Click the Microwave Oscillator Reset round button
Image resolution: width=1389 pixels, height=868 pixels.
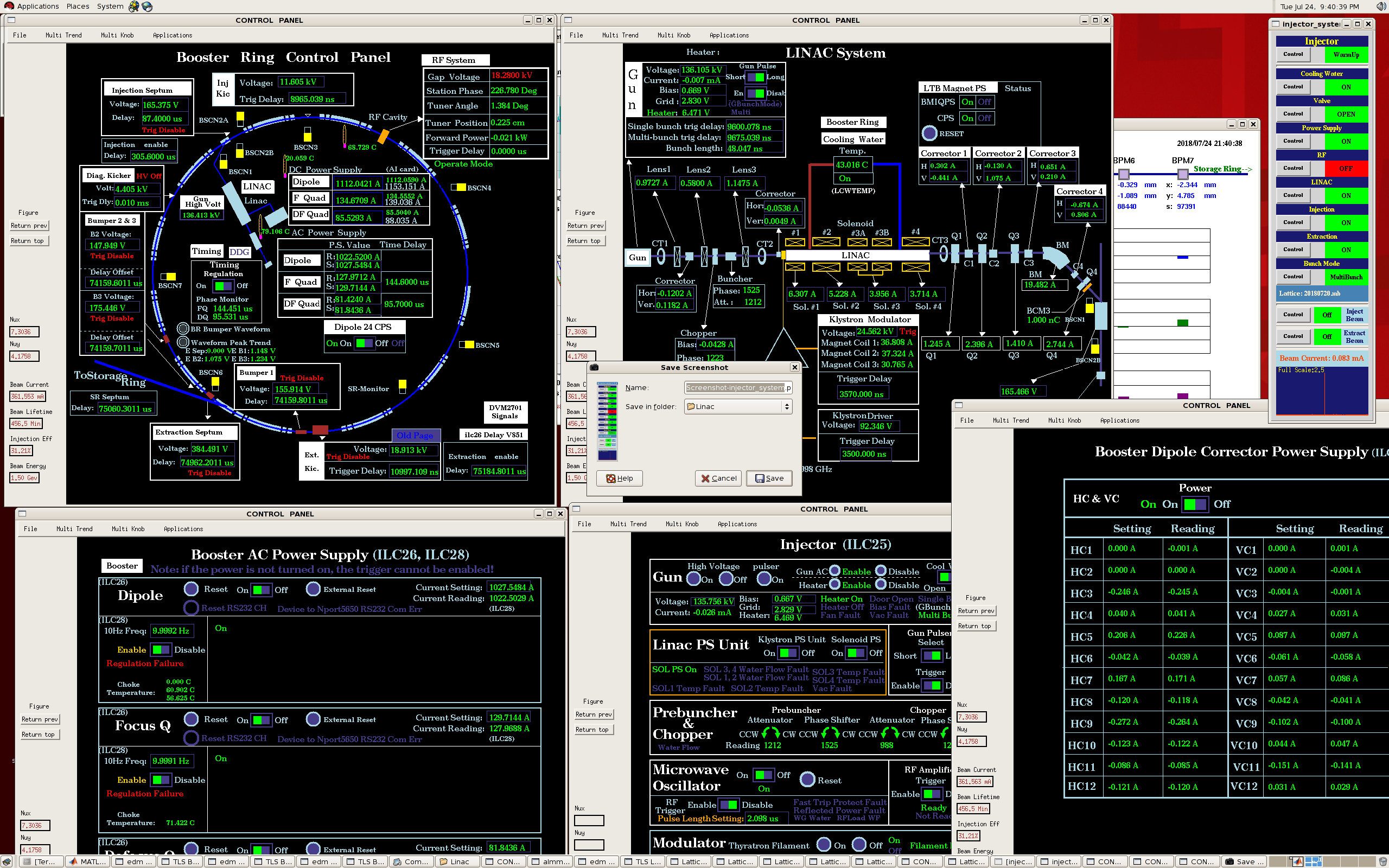tap(807, 780)
